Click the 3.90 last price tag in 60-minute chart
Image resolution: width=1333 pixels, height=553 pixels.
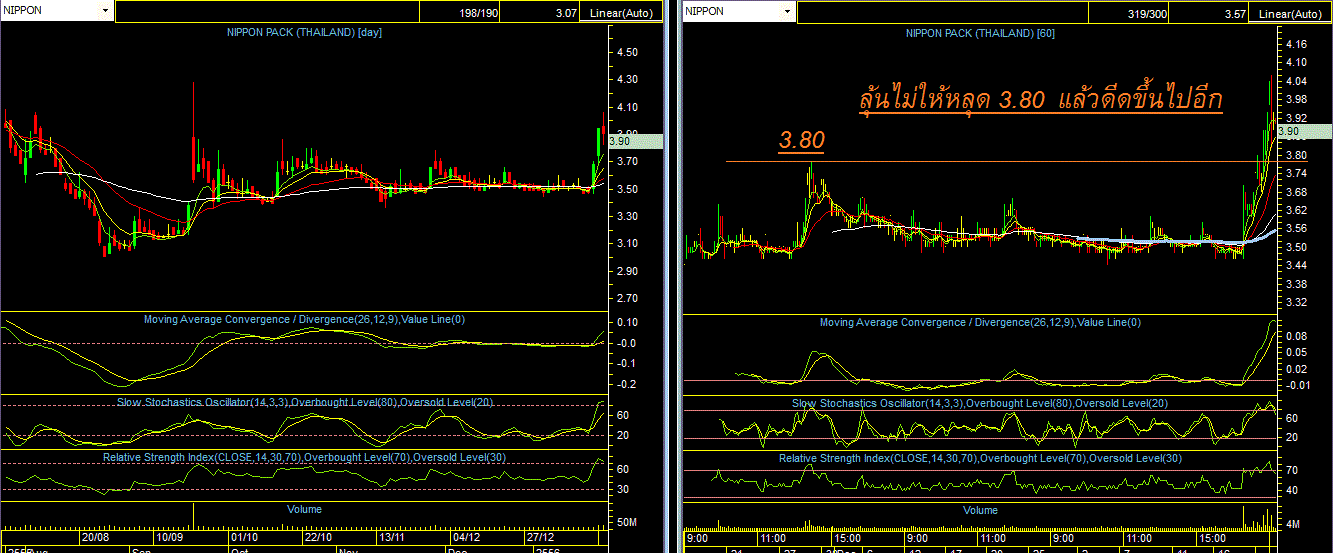1304,131
